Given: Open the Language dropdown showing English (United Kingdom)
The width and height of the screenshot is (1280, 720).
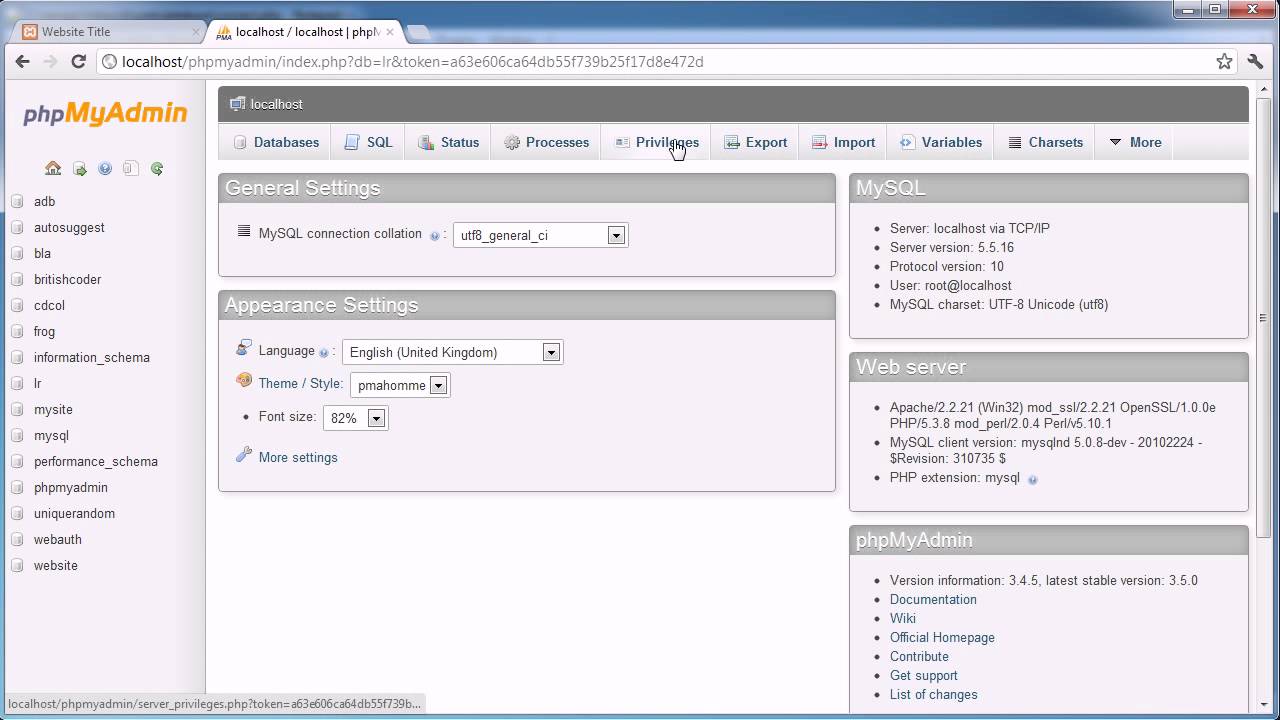Looking at the screenshot, I should 452,352.
